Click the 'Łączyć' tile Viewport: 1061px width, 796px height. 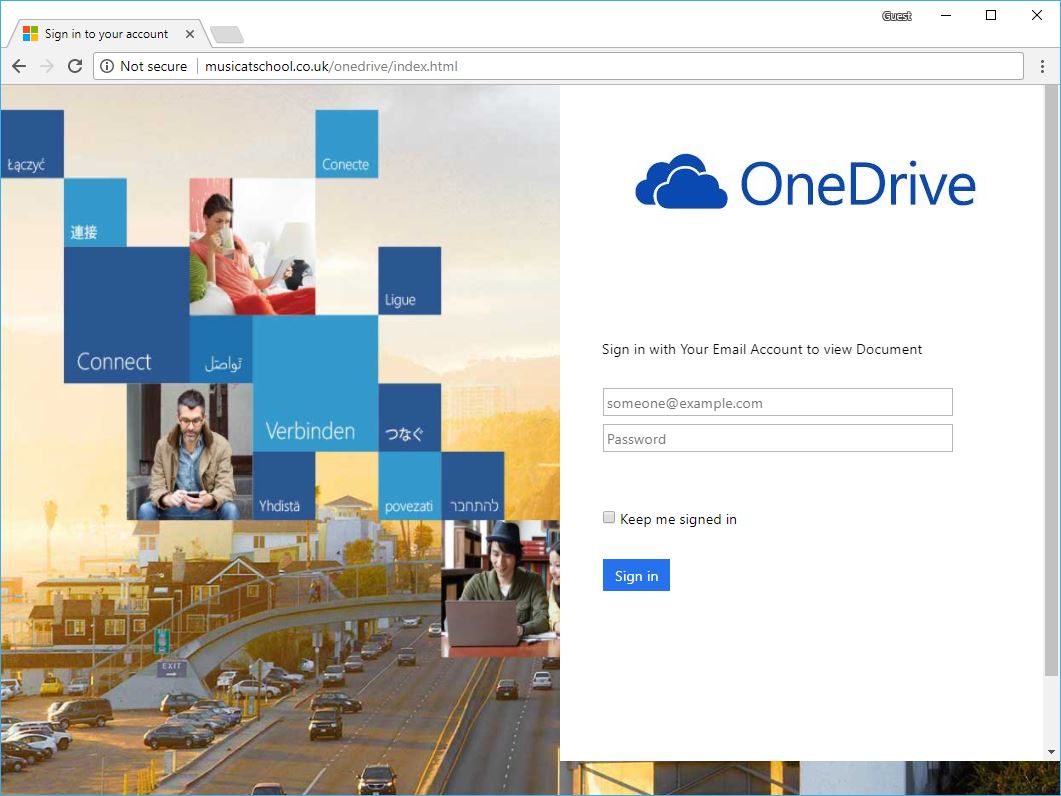pyautogui.click(x=32, y=144)
